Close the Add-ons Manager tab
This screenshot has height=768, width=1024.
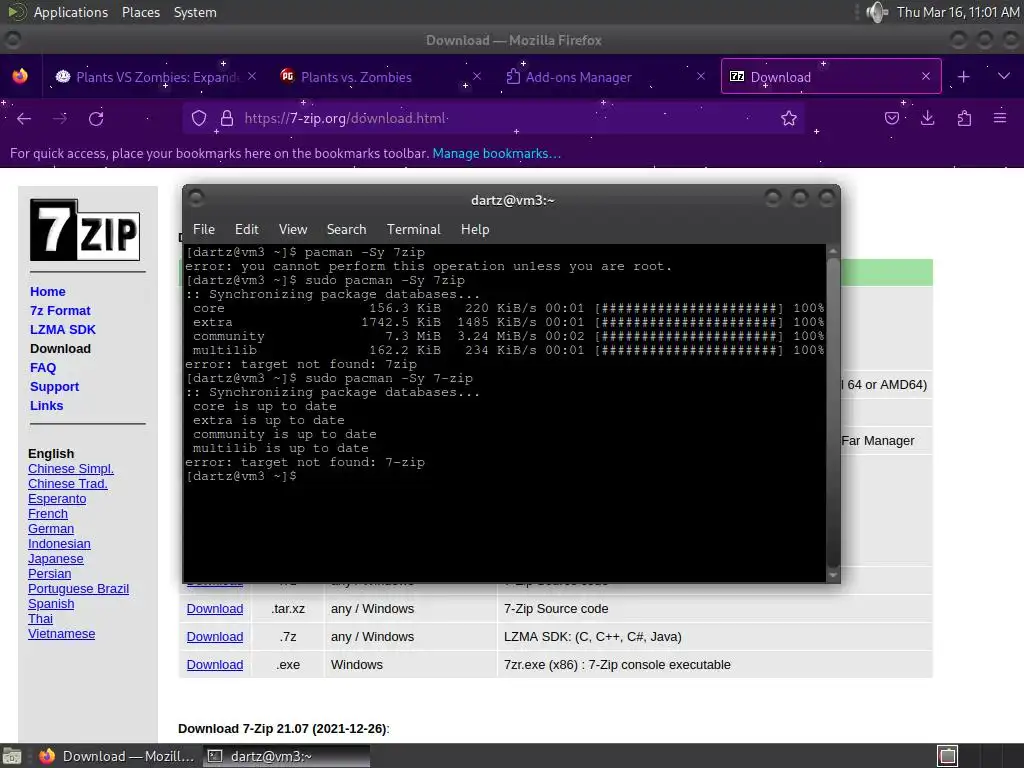point(701,76)
